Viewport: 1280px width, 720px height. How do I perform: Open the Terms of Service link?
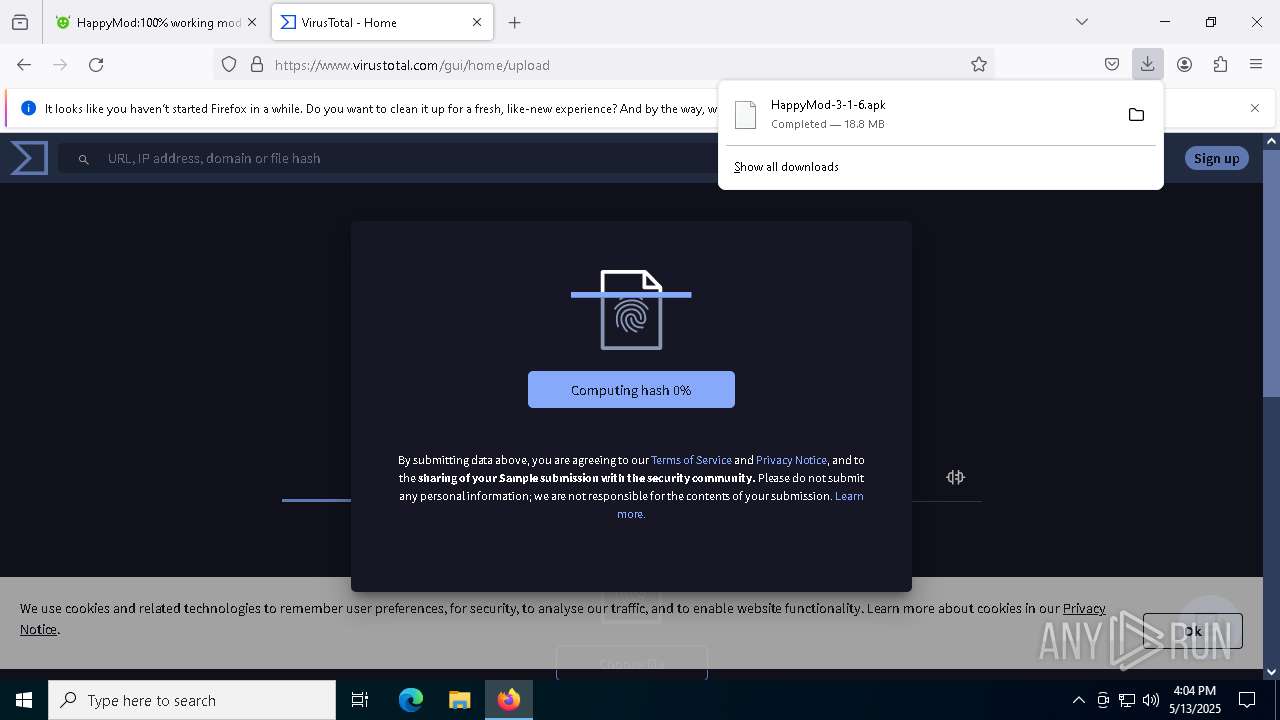[x=691, y=460]
